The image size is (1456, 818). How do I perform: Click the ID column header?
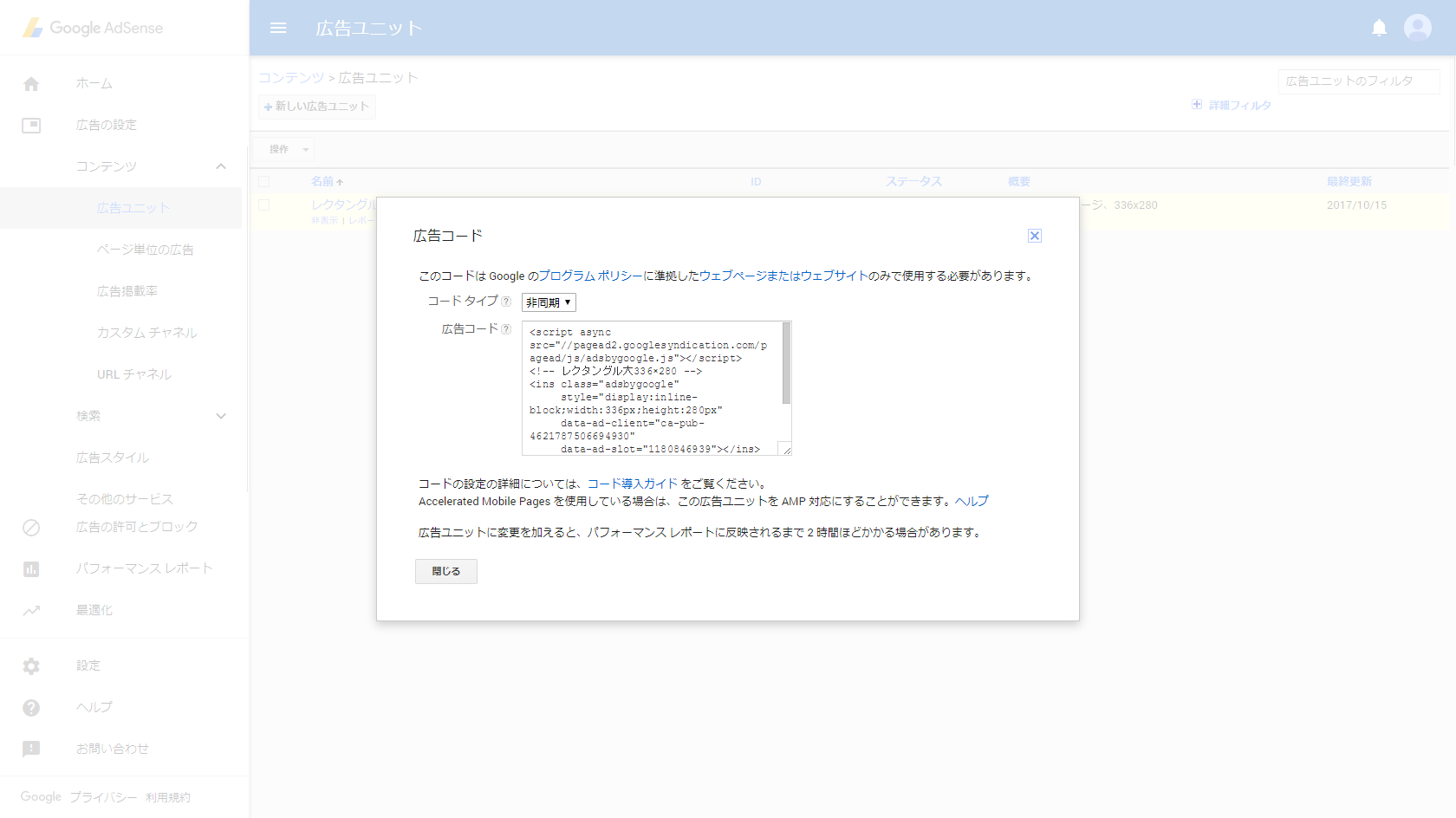tap(756, 182)
